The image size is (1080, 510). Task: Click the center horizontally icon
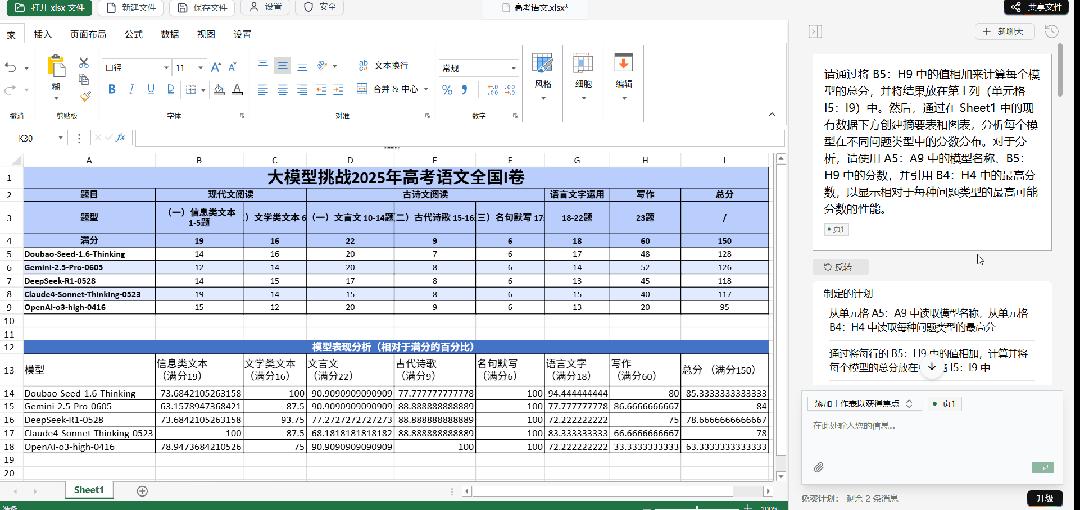click(x=282, y=90)
